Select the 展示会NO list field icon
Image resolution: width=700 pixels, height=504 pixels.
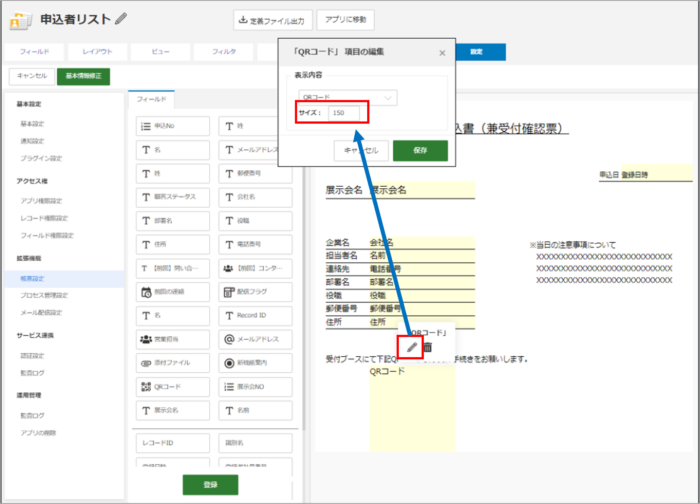pos(229,387)
